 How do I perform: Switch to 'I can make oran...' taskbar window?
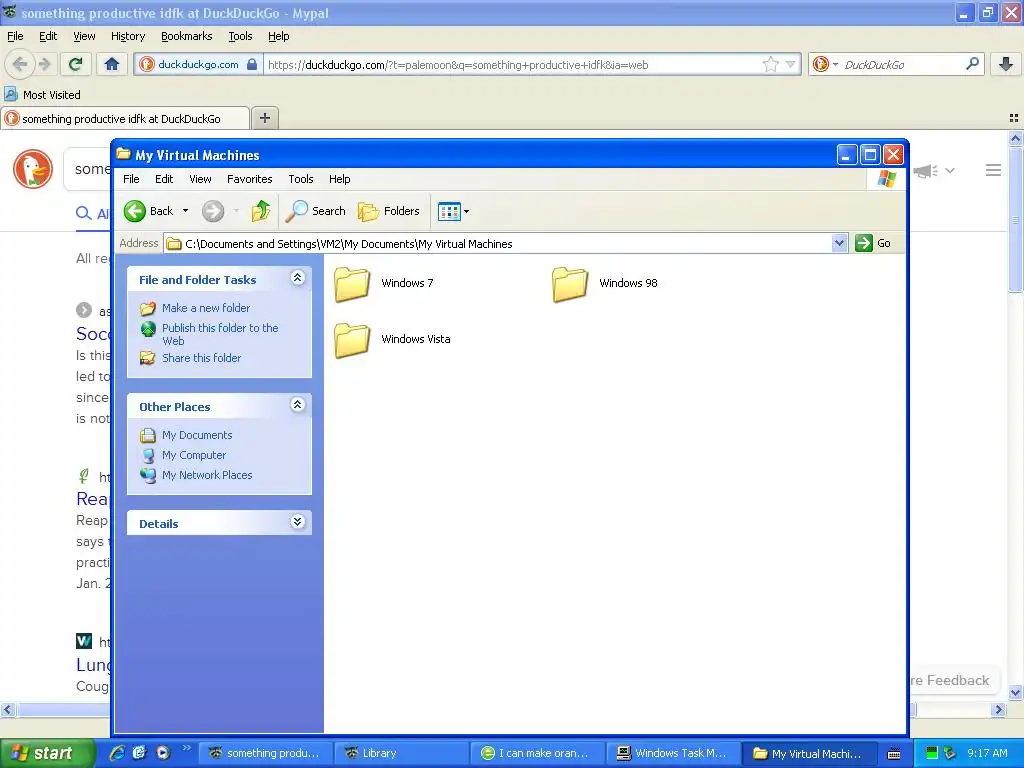pos(537,753)
